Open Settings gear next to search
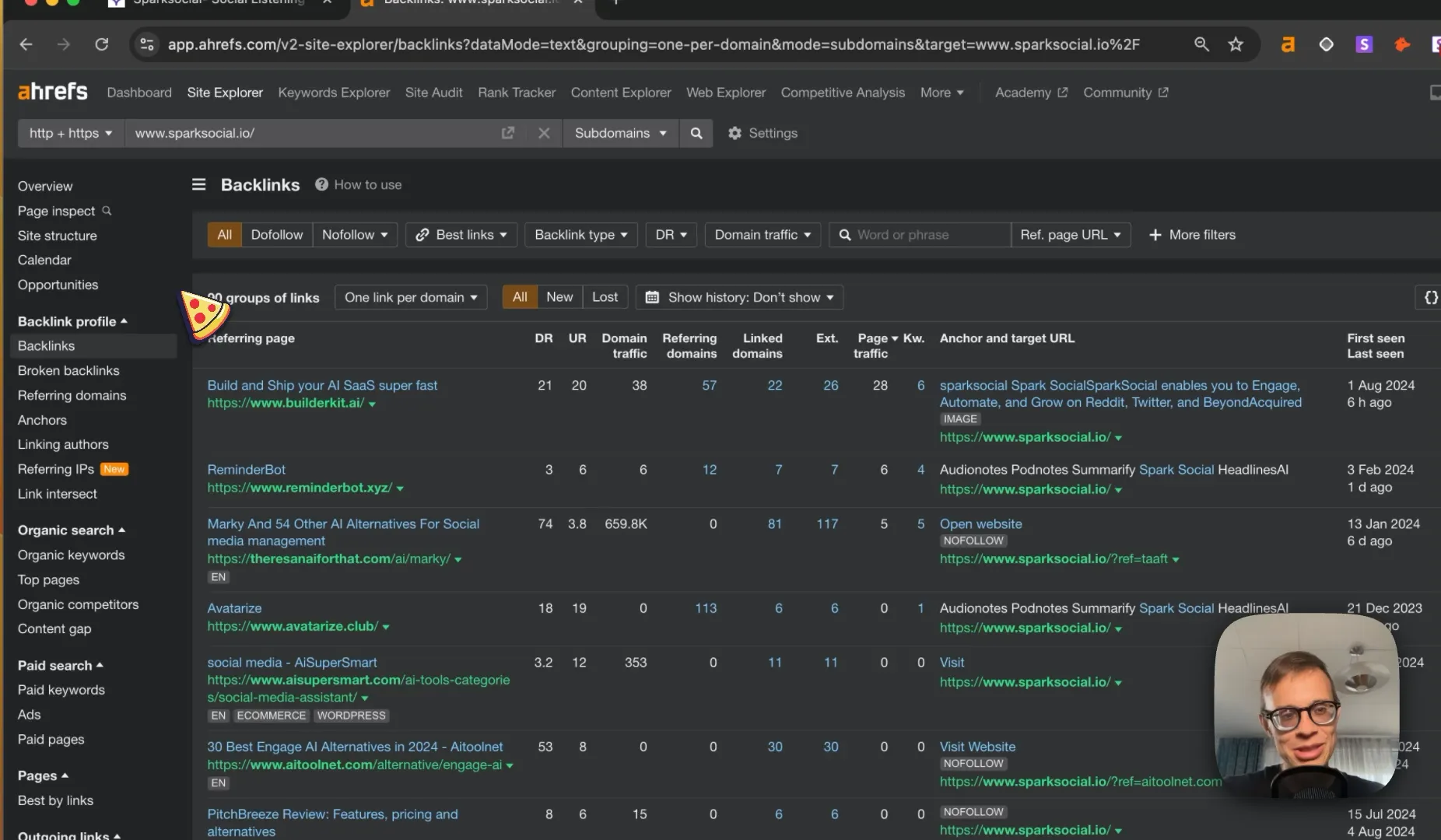Screen dimensions: 1441x840 click(763, 133)
